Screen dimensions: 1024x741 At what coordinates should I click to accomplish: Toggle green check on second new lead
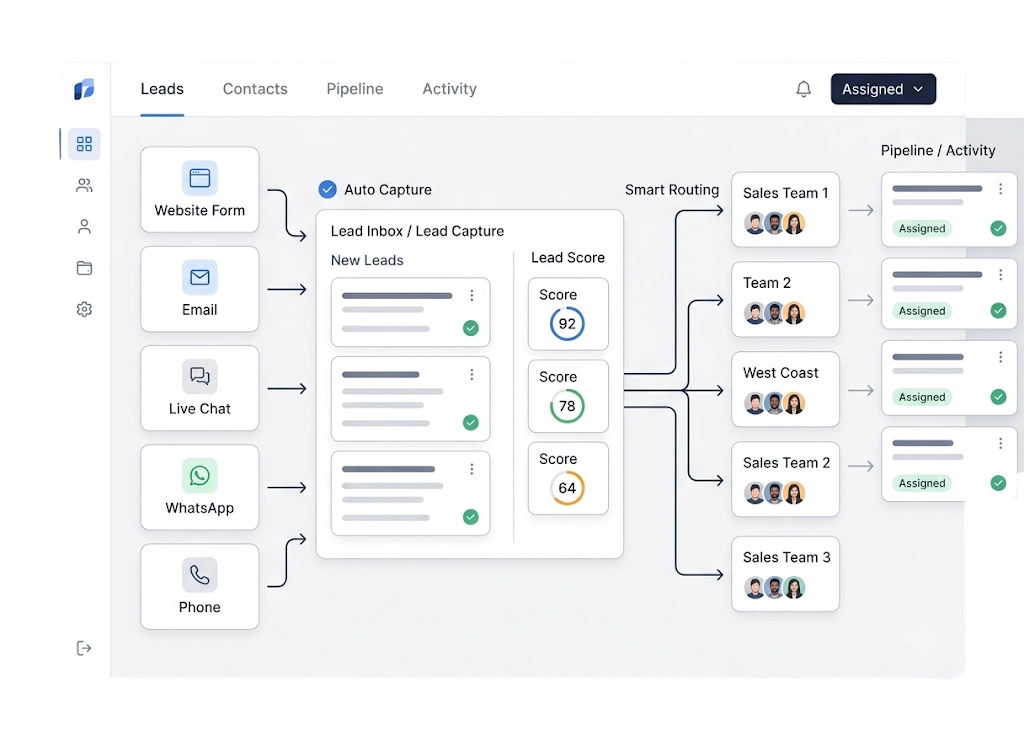[471, 422]
